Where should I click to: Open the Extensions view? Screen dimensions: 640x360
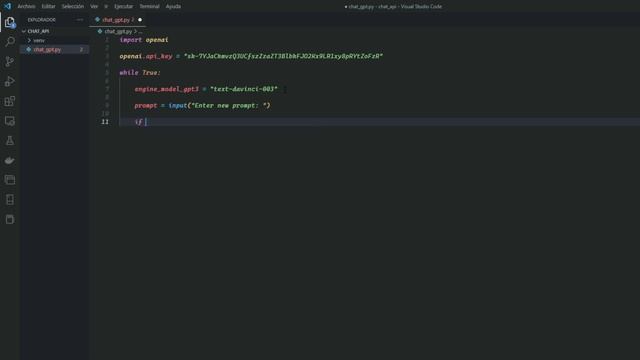click(10, 101)
